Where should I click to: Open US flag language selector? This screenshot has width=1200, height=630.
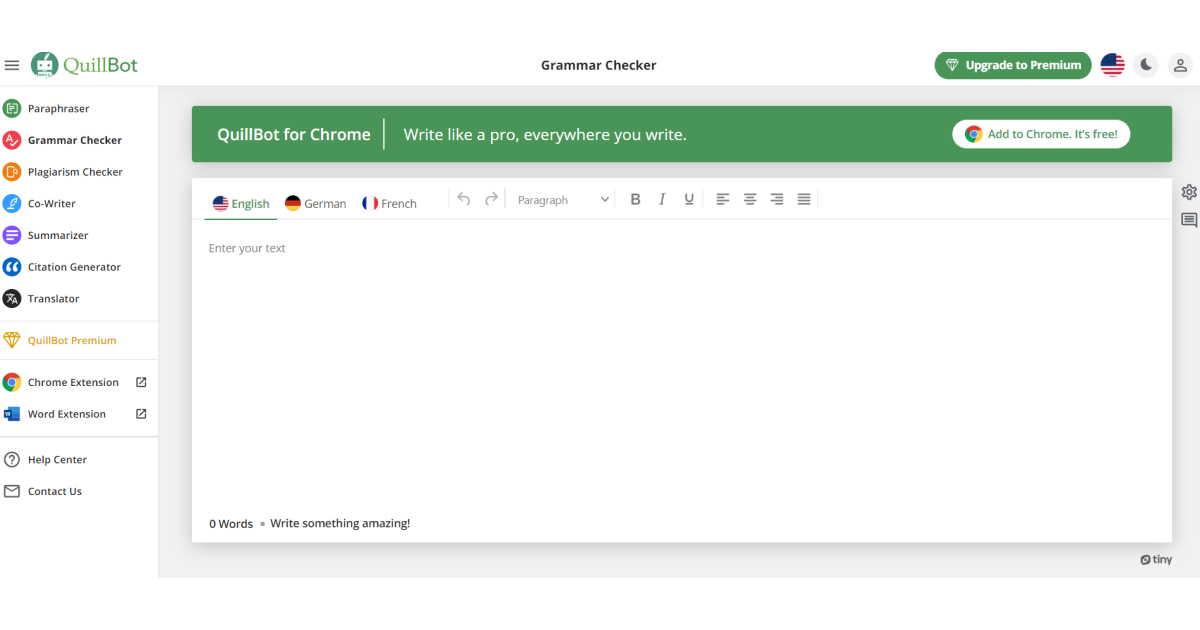point(1112,65)
